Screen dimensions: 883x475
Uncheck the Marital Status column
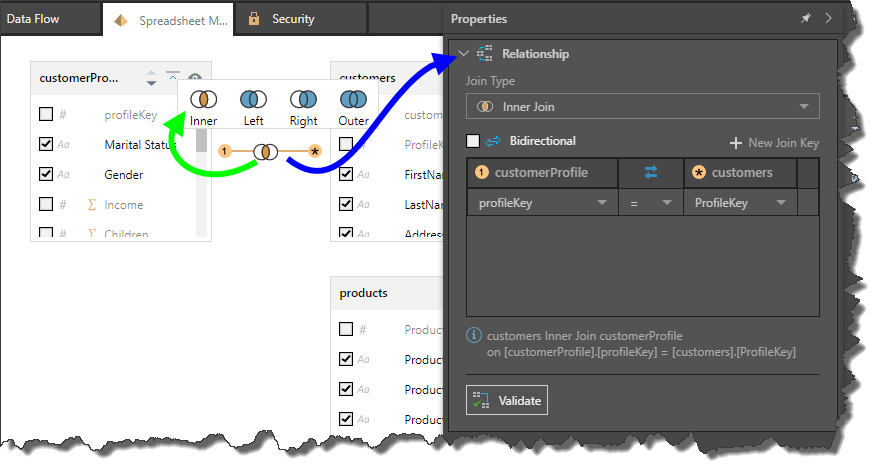coord(46,145)
